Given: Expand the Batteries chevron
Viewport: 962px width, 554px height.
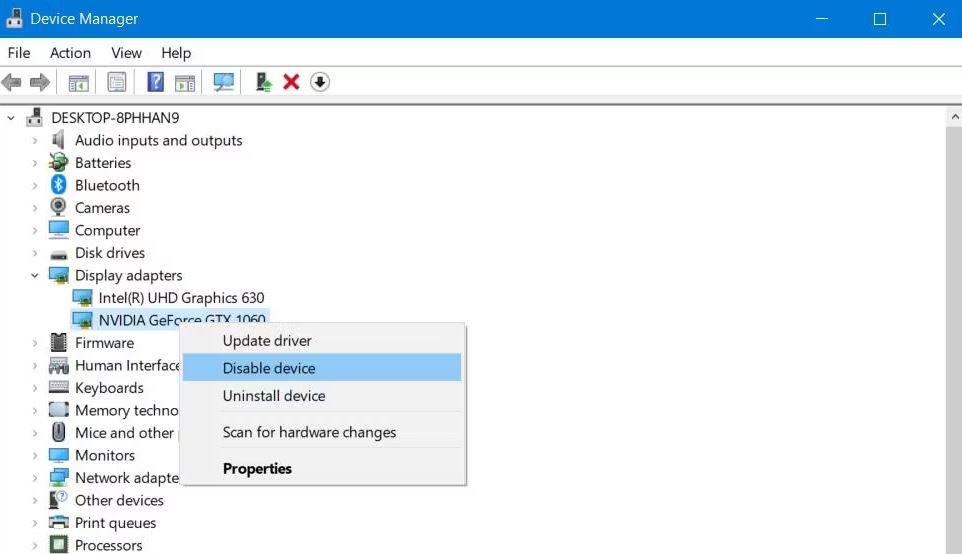Looking at the screenshot, I should coord(35,163).
